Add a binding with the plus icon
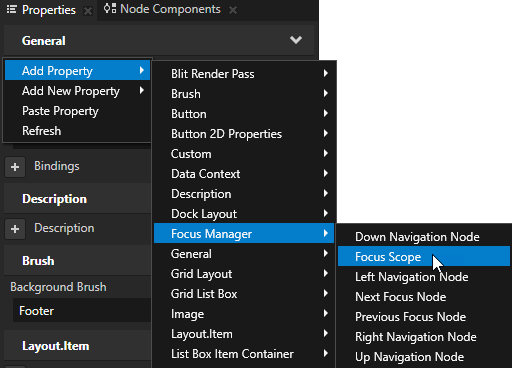Viewport: 512px width, 368px height. (x=15, y=167)
